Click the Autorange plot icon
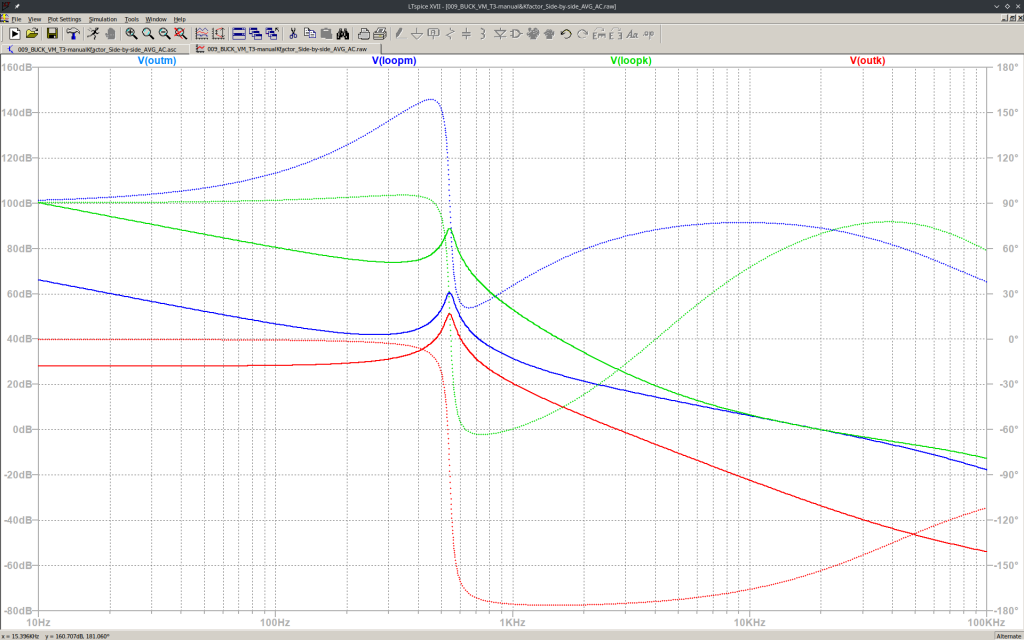 [x=218, y=34]
